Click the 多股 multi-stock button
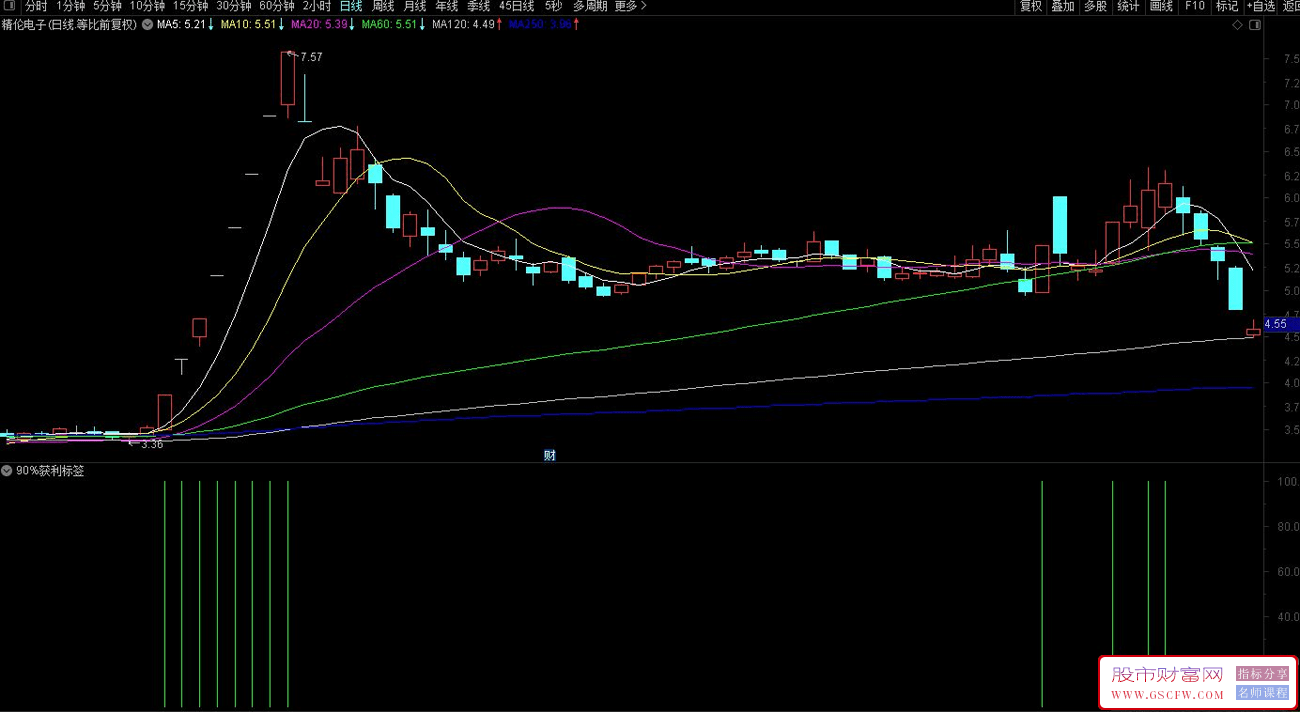 (1095, 6)
